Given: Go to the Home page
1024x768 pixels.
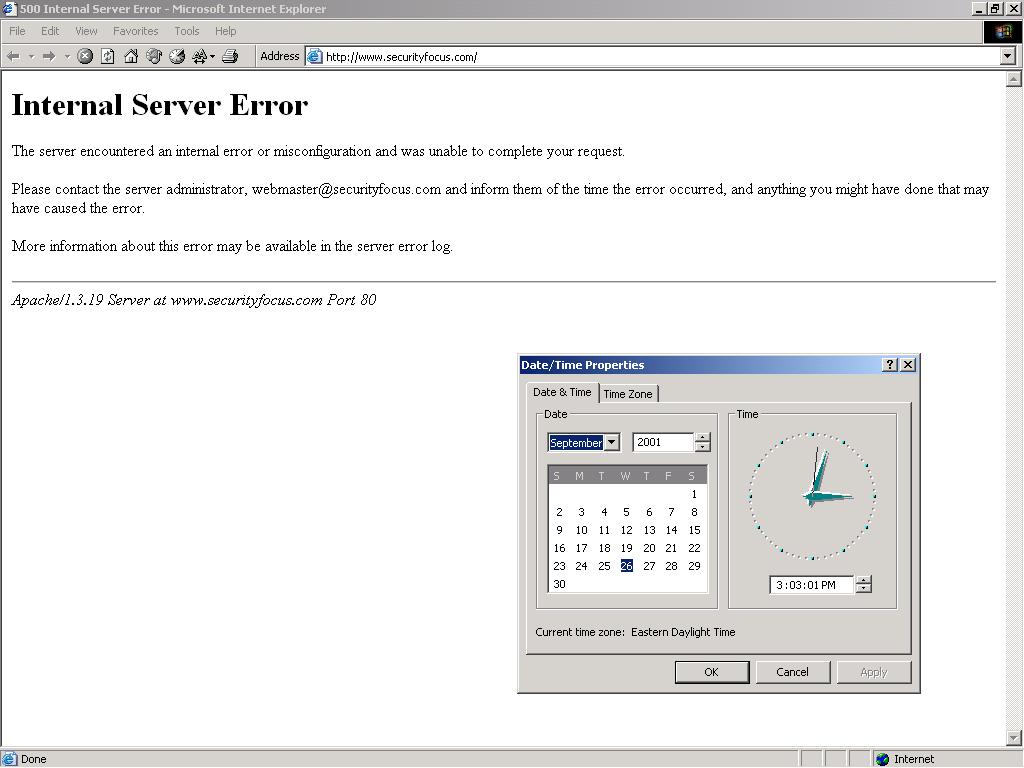Looking at the screenshot, I should (131, 56).
